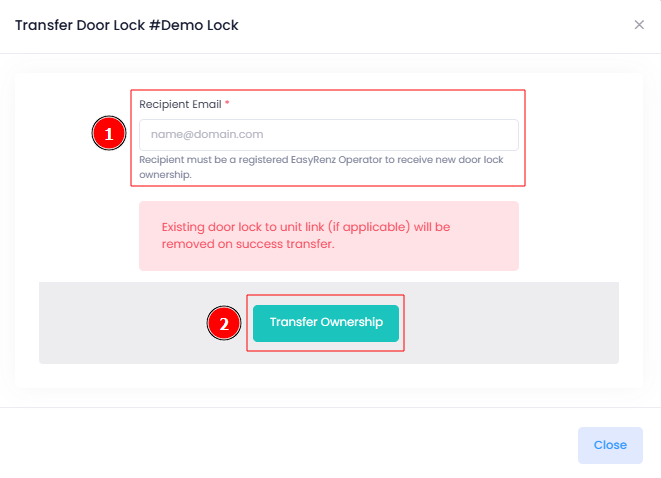
Task: Click the red outline around the email section
Action: pyautogui.click(x=328, y=90)
